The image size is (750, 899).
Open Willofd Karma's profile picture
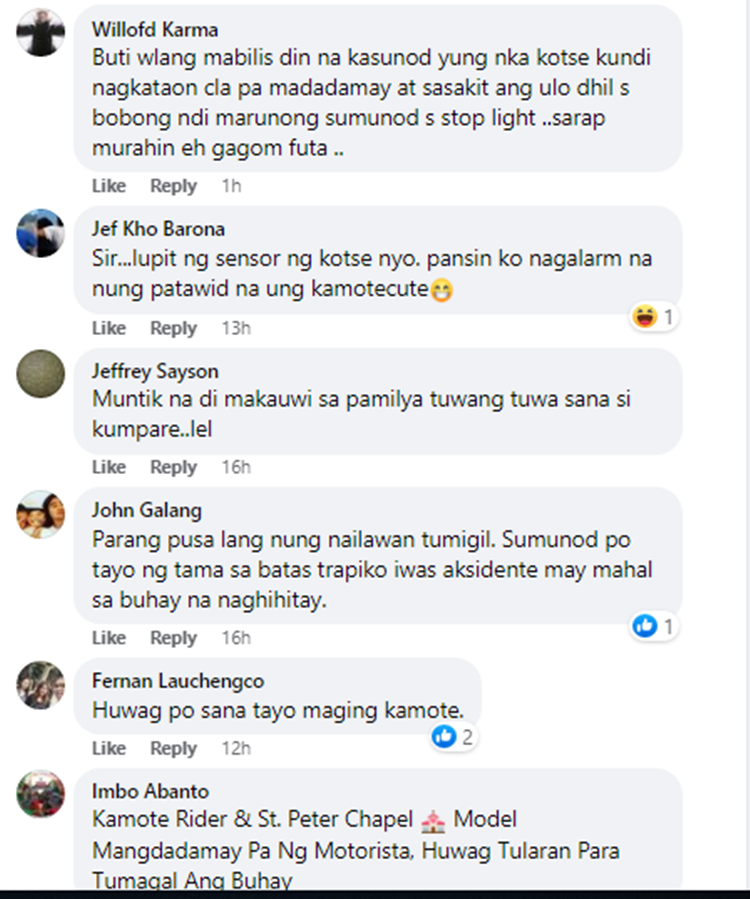[40, 32]
